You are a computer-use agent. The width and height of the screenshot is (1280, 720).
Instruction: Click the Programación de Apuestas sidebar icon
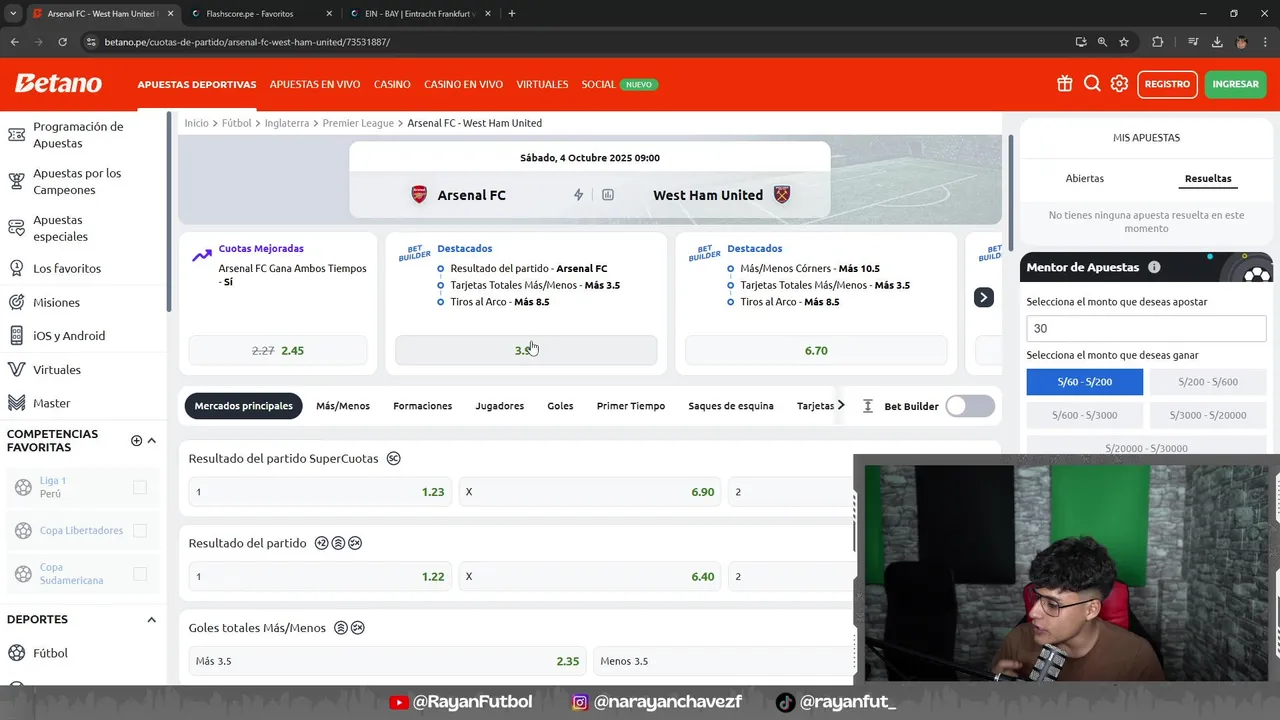(x=16, y=134)
